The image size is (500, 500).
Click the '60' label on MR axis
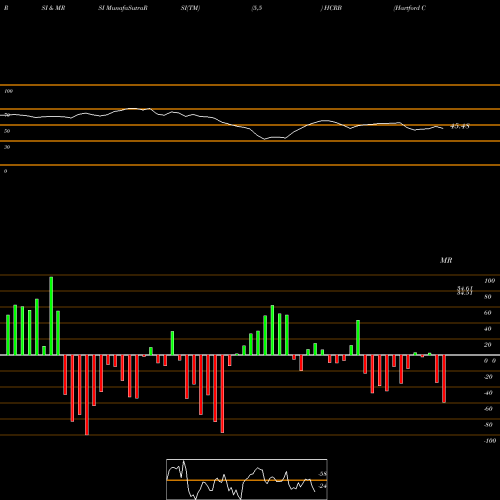[x=487, y=313]
